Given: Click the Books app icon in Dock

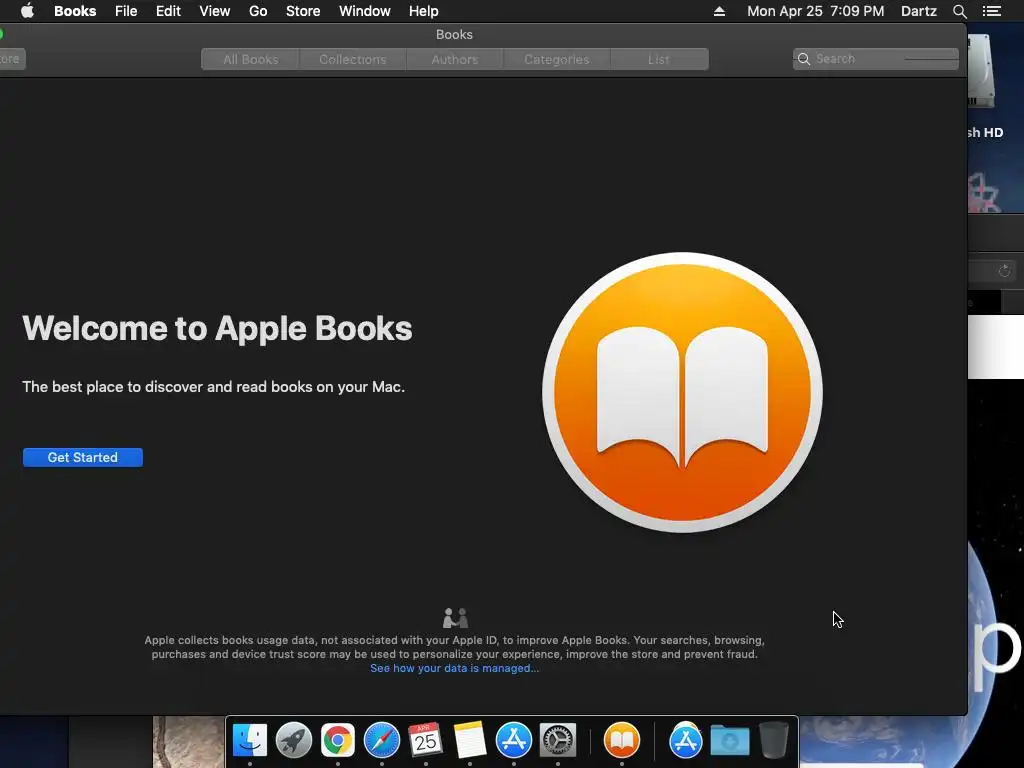Looking at the screenshot, I should [x=622, y=740].
